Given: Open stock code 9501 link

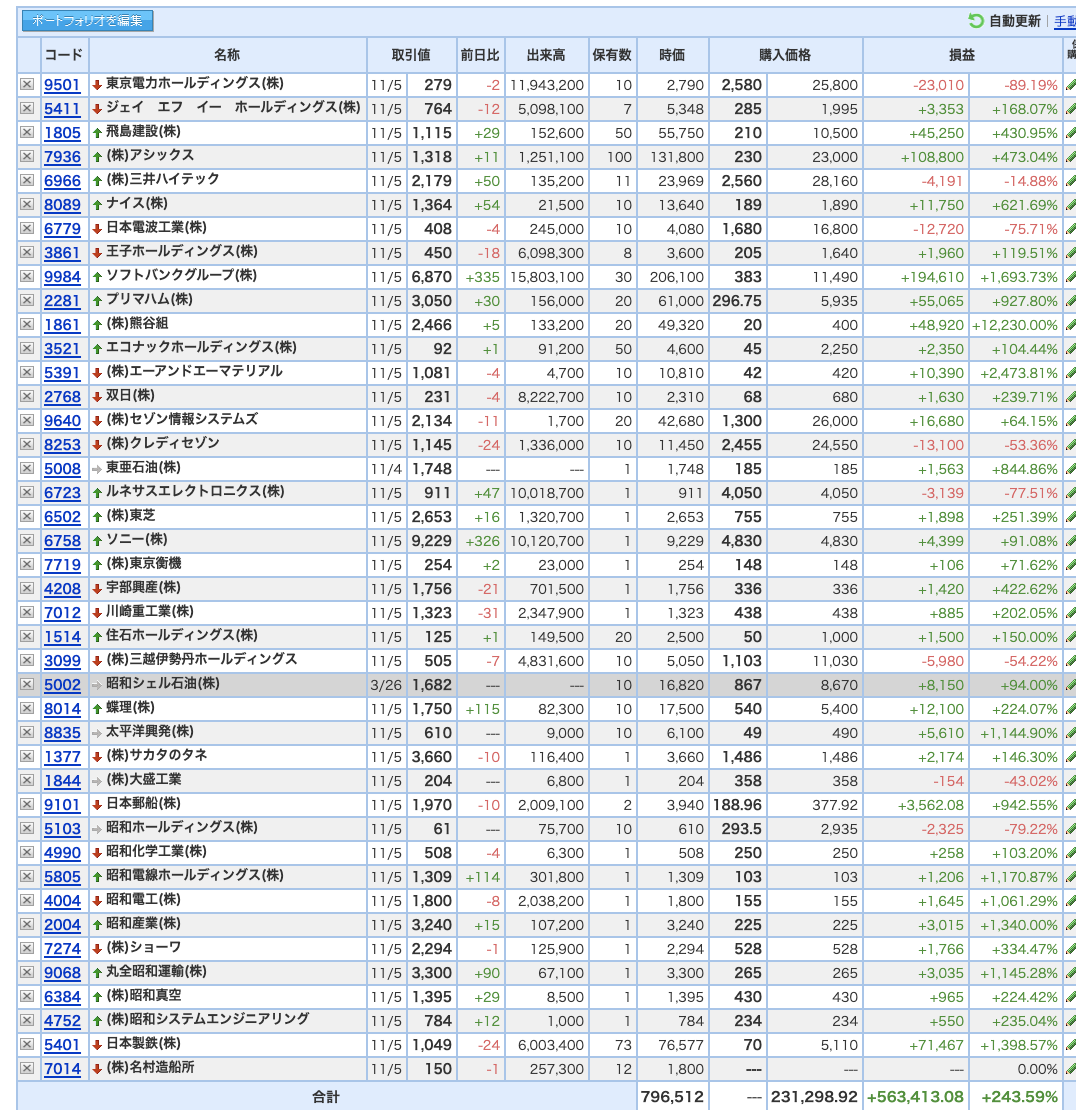Looking at the screenshot, I should click(62, 85).
